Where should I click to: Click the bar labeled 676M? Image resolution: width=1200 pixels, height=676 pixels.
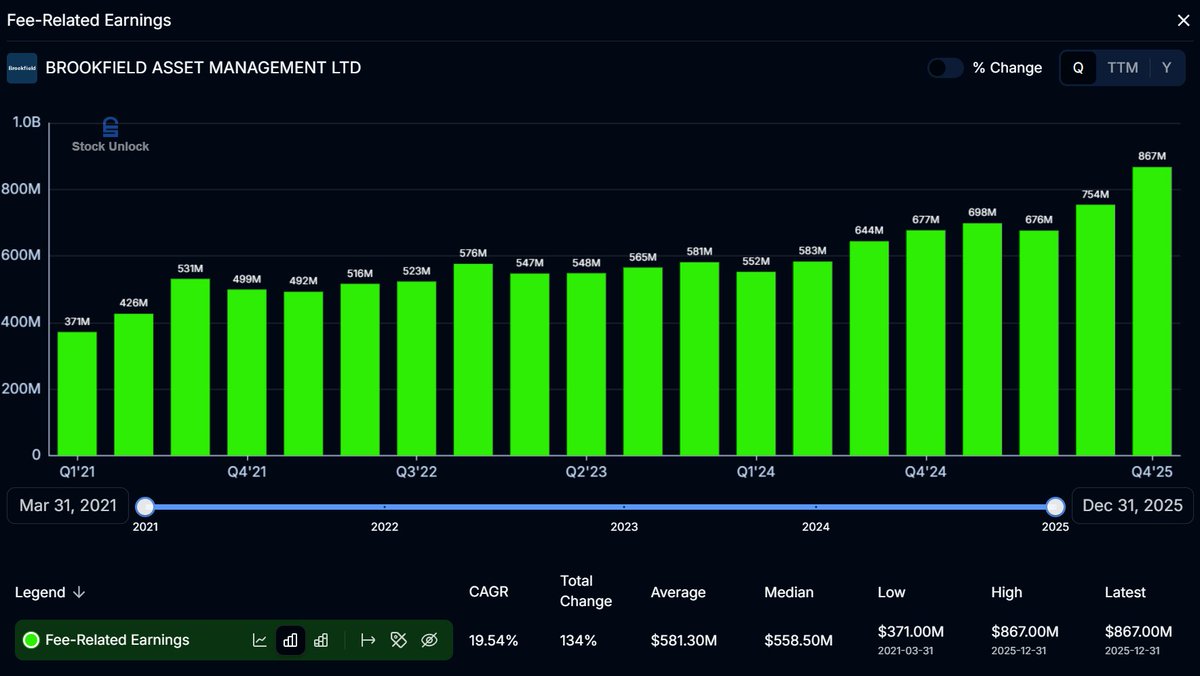(x=1038, y=344)
